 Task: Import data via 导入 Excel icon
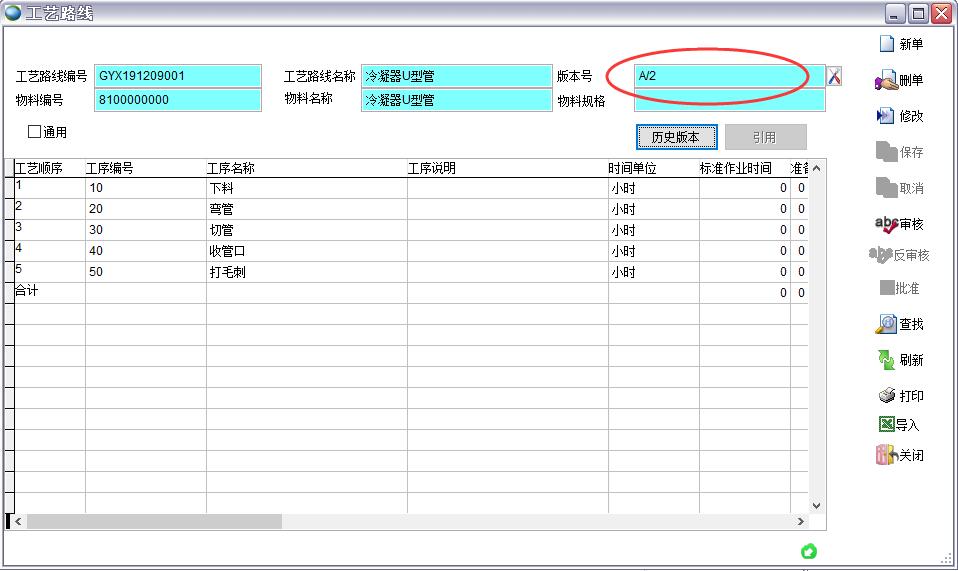click(x=885, y=425)
